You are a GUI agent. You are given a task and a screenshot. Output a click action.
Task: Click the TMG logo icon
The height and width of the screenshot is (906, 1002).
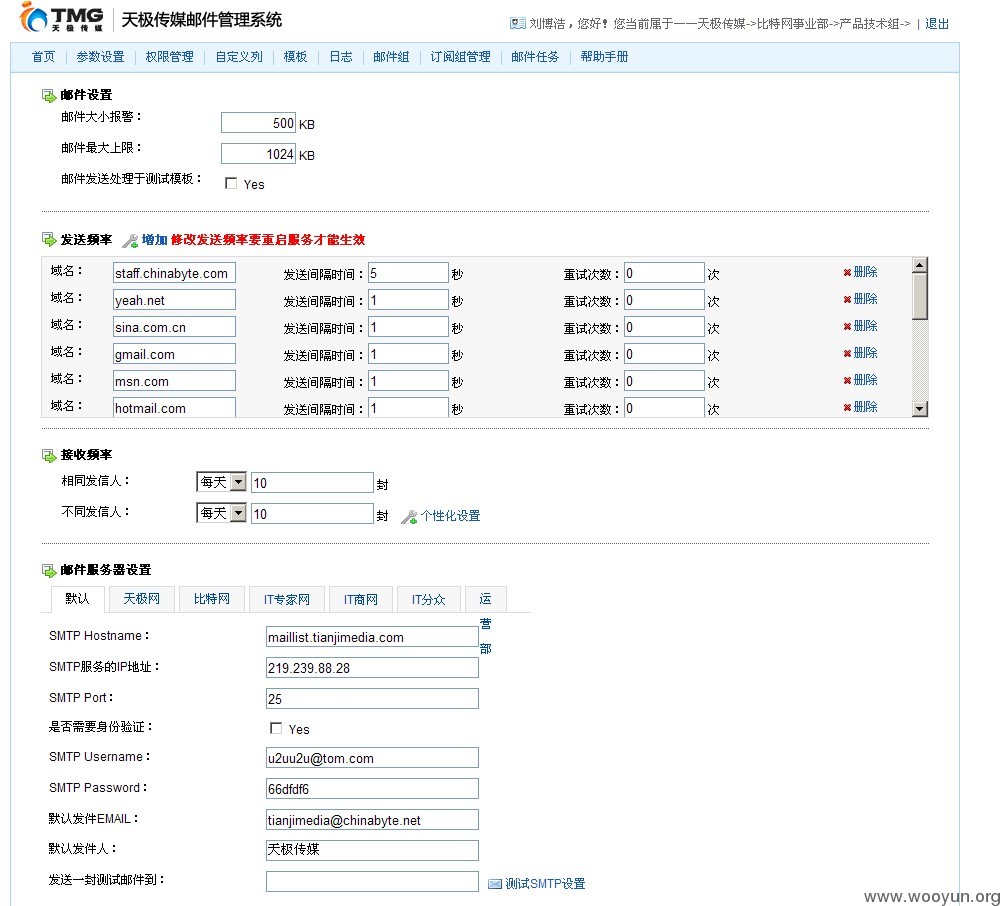point(33,17)
